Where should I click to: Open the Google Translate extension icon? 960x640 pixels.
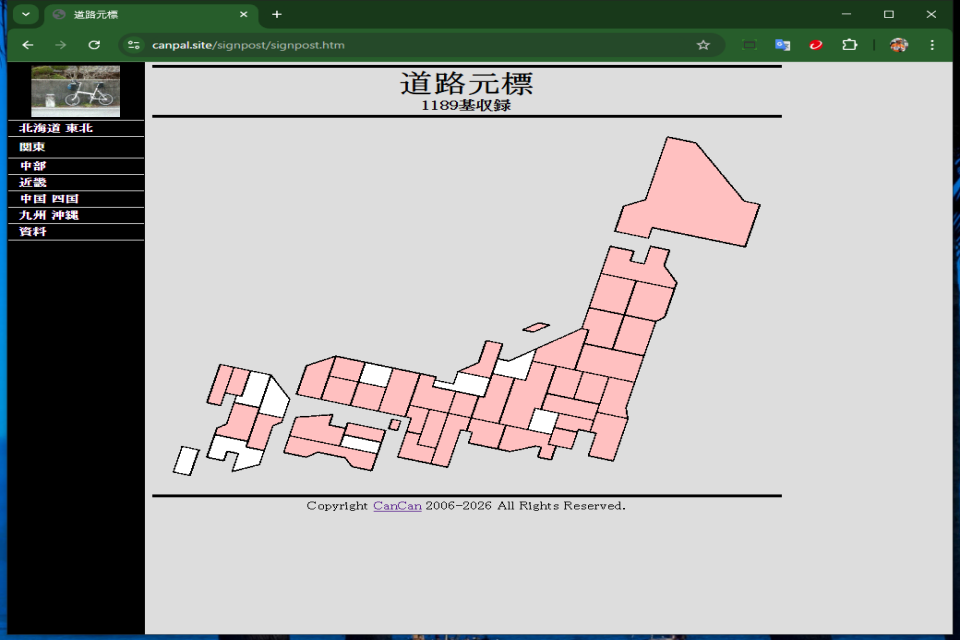pos(783,45)
